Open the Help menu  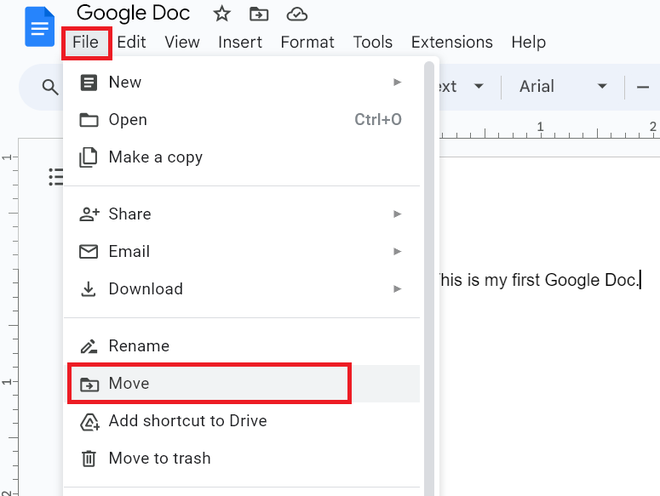point(528,42)
